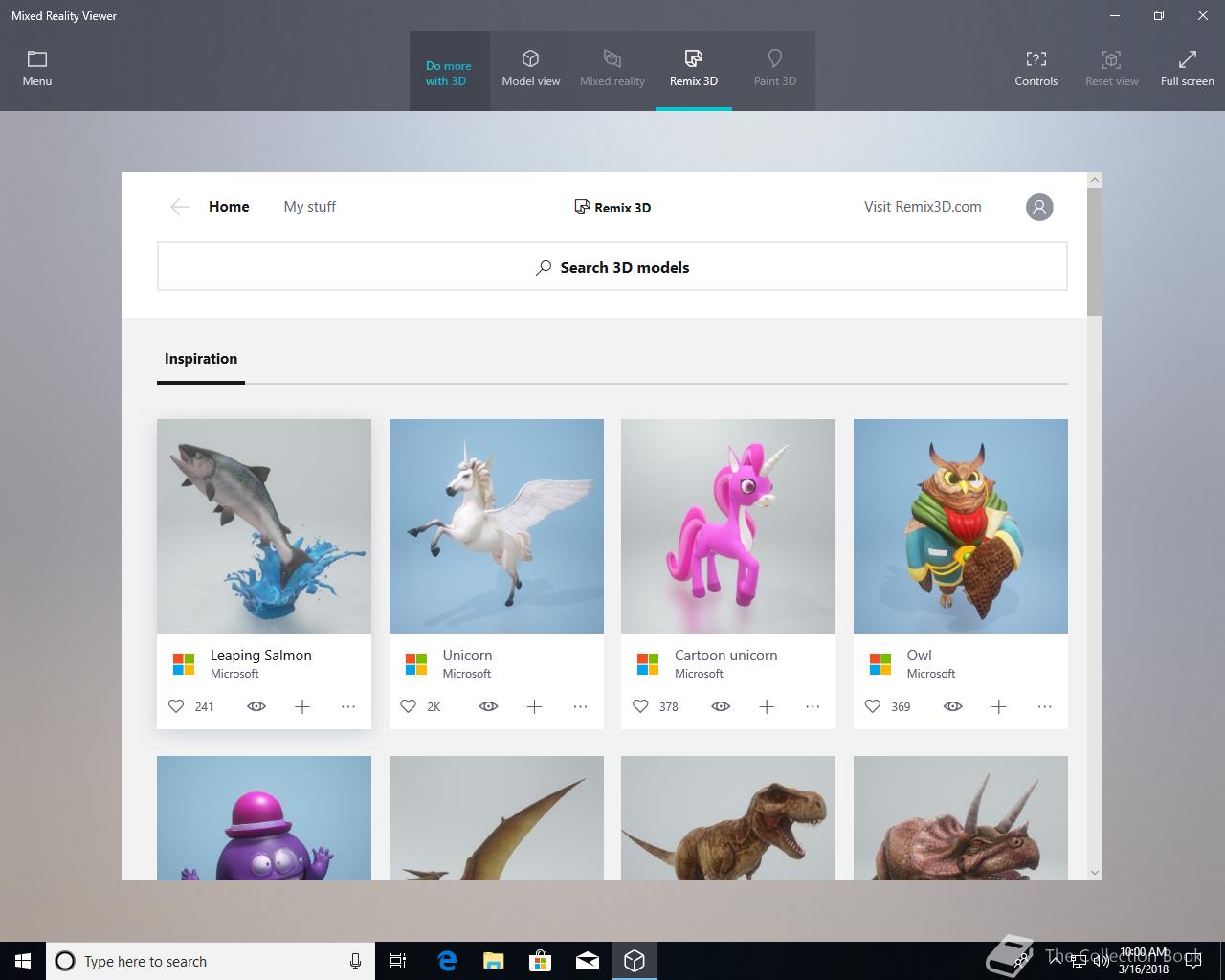This screenshot has height=980, width=1225.
Task: Click the taskbar search box
Action: coord(211,961)
